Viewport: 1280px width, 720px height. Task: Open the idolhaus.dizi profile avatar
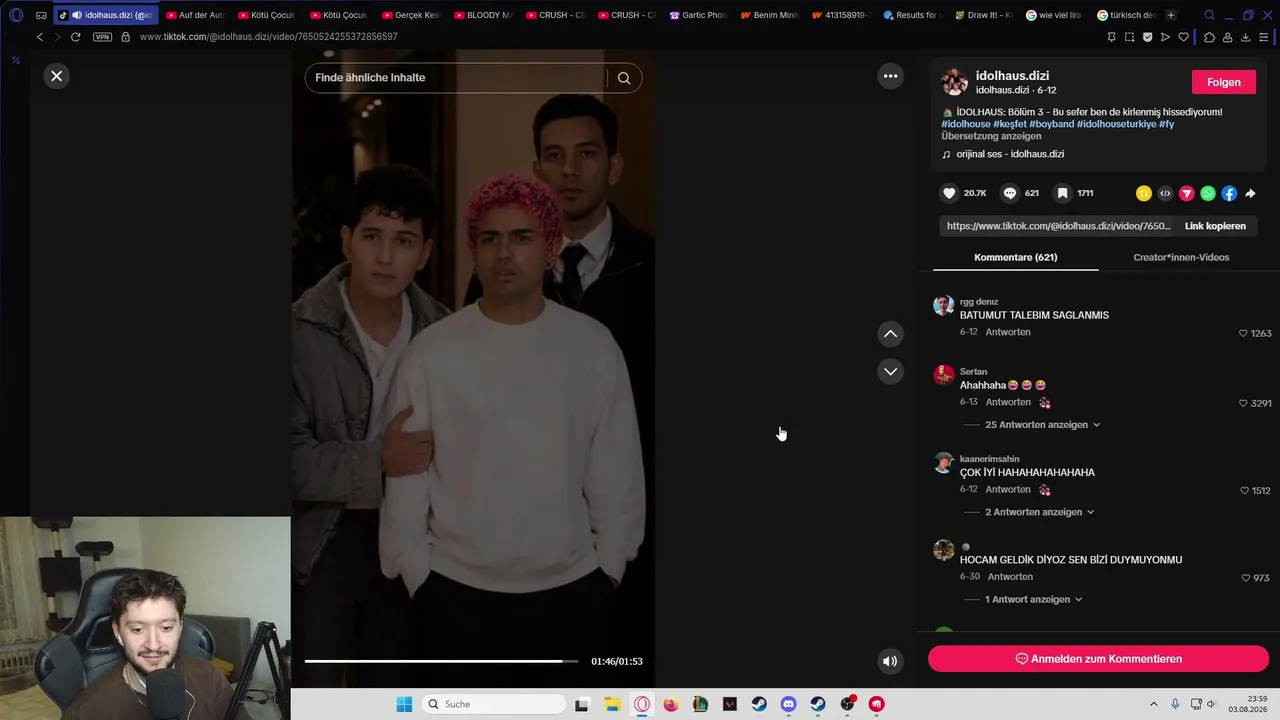[955, 82]
